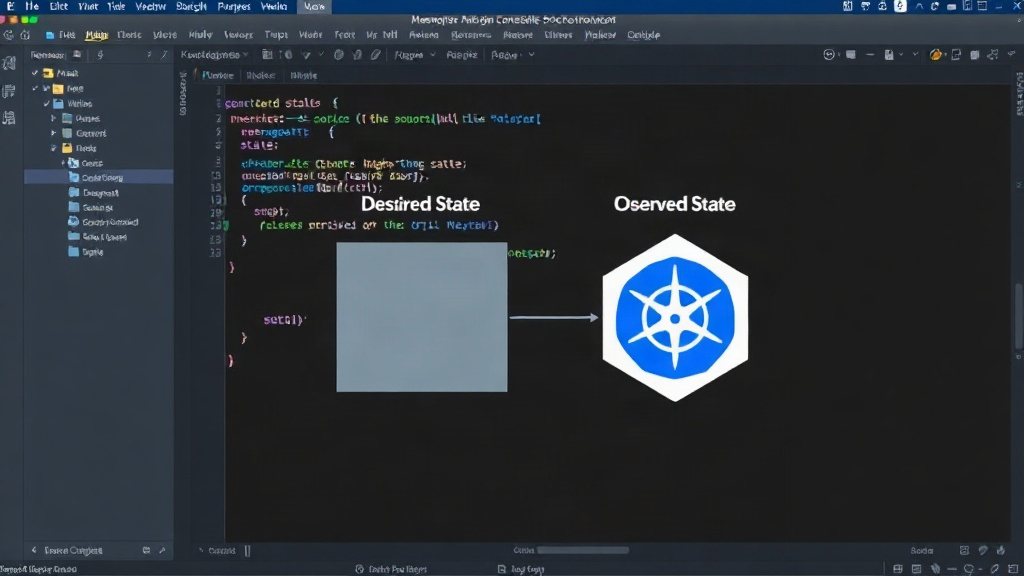Toggle the checkmark on the third tree row
1024x576 pixels.
46,103
